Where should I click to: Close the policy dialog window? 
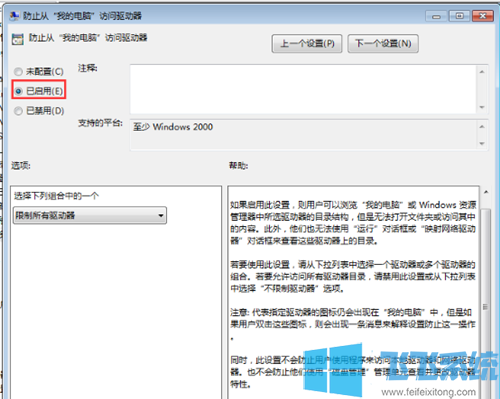click(483, 16)
